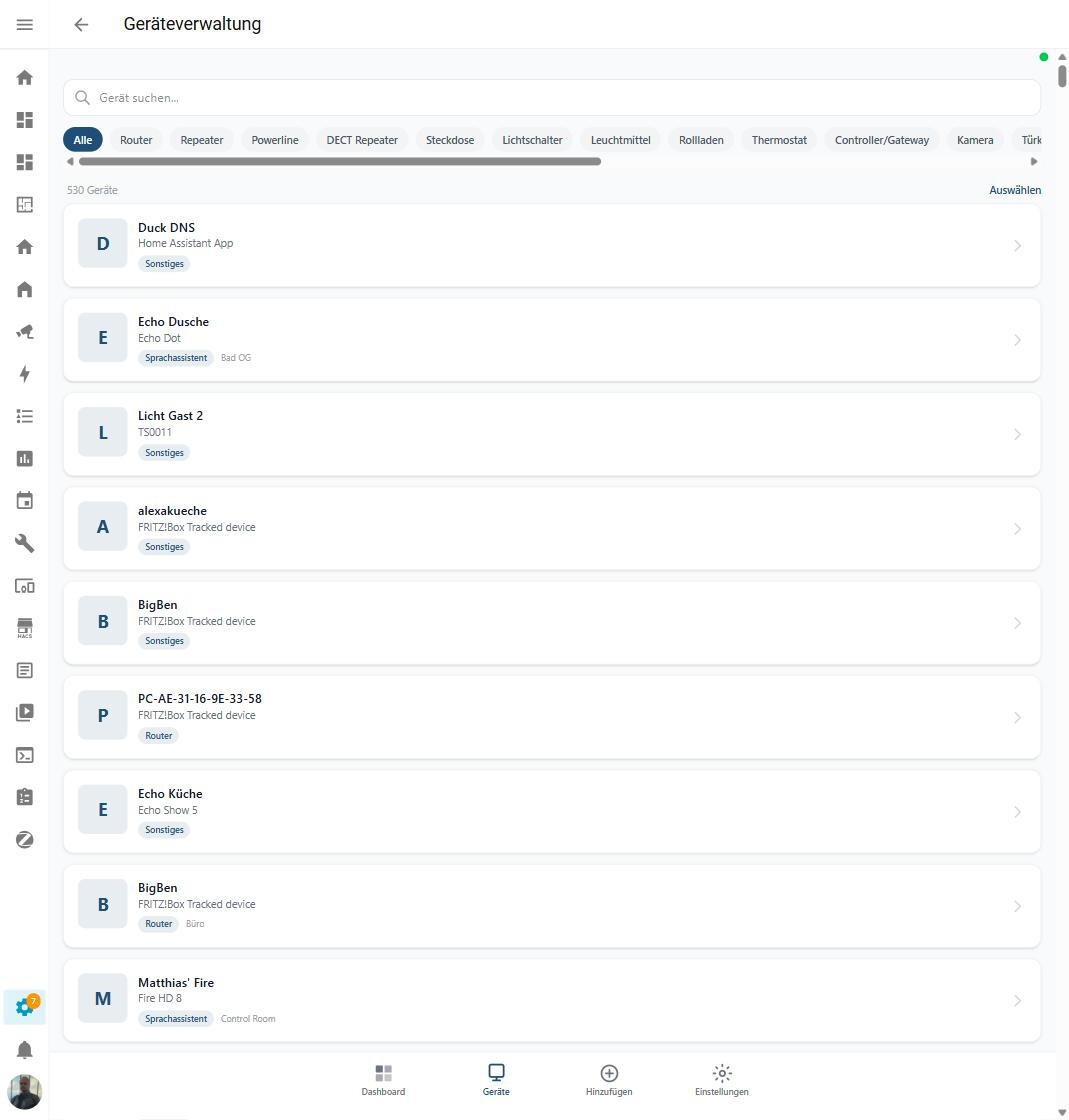Open the hamburger sidebar menu
This screenshot has height=1120, width=1069.
point(25,24)
